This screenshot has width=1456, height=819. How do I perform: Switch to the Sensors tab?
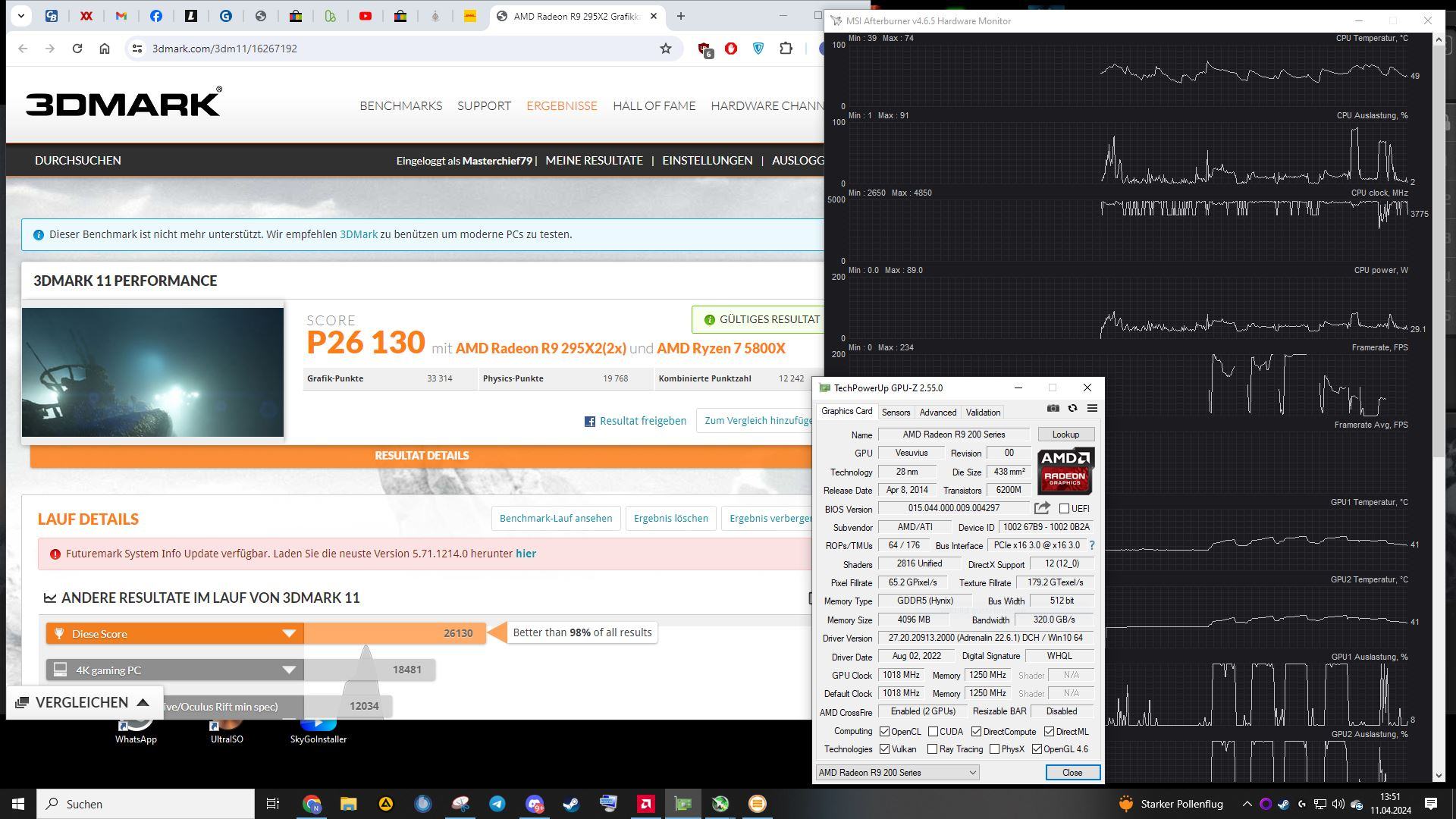point(896,413)
